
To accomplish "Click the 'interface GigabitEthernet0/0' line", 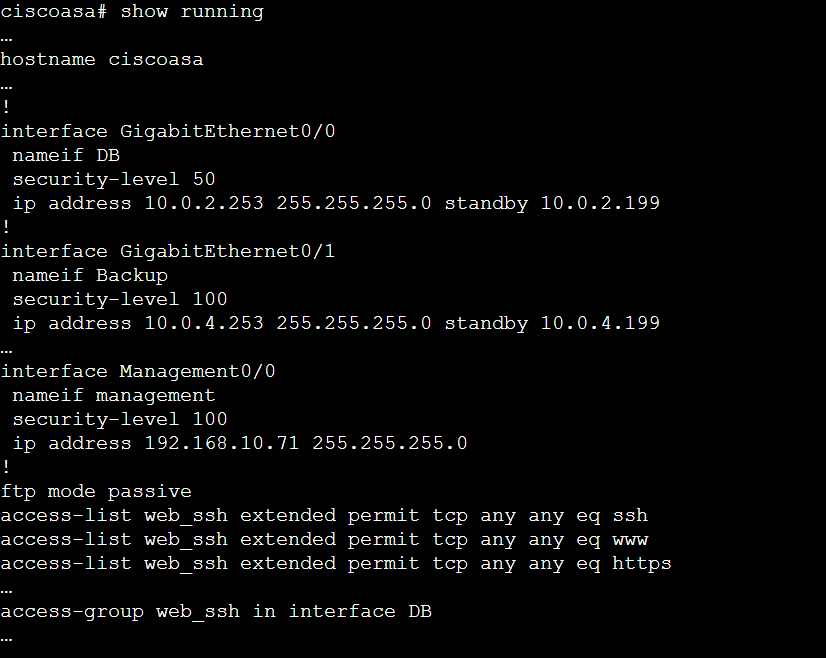I will [x=168, y=132].
